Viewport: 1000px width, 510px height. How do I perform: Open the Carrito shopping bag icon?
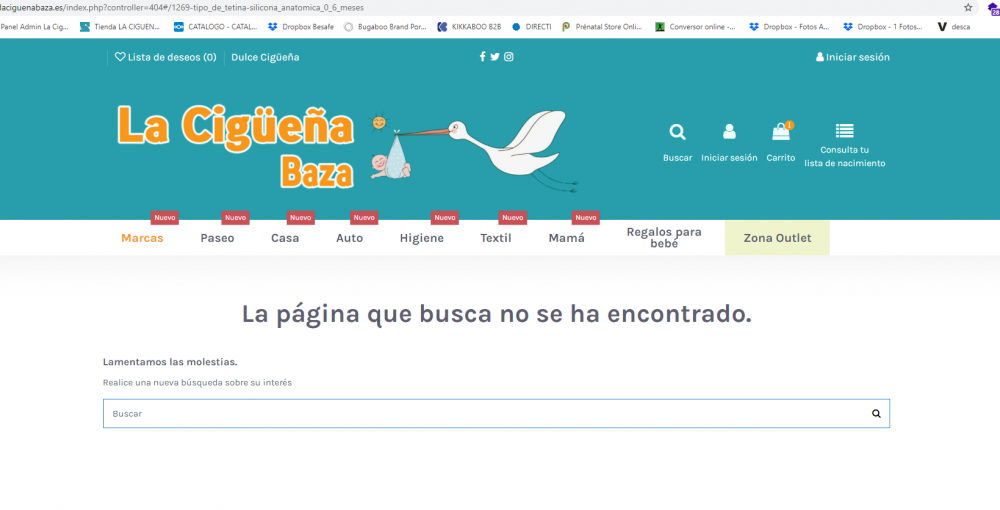[x=781, y=131]
